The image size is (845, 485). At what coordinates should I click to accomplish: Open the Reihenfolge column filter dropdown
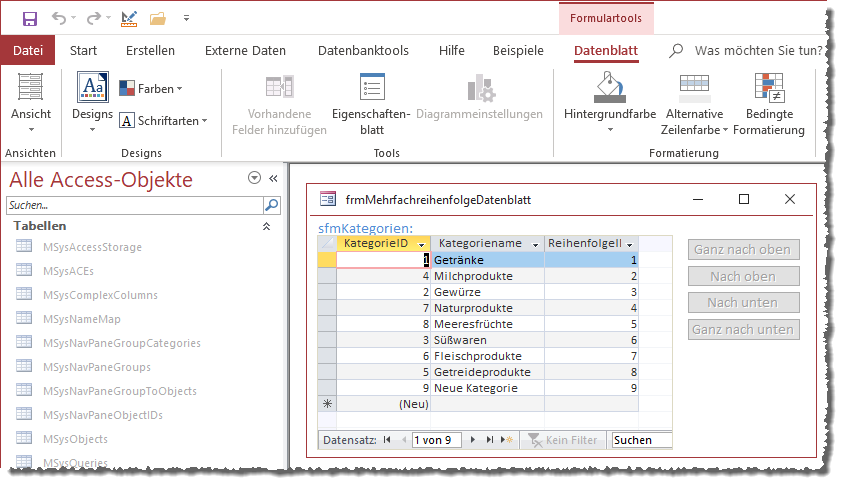[x=629, y=245]
